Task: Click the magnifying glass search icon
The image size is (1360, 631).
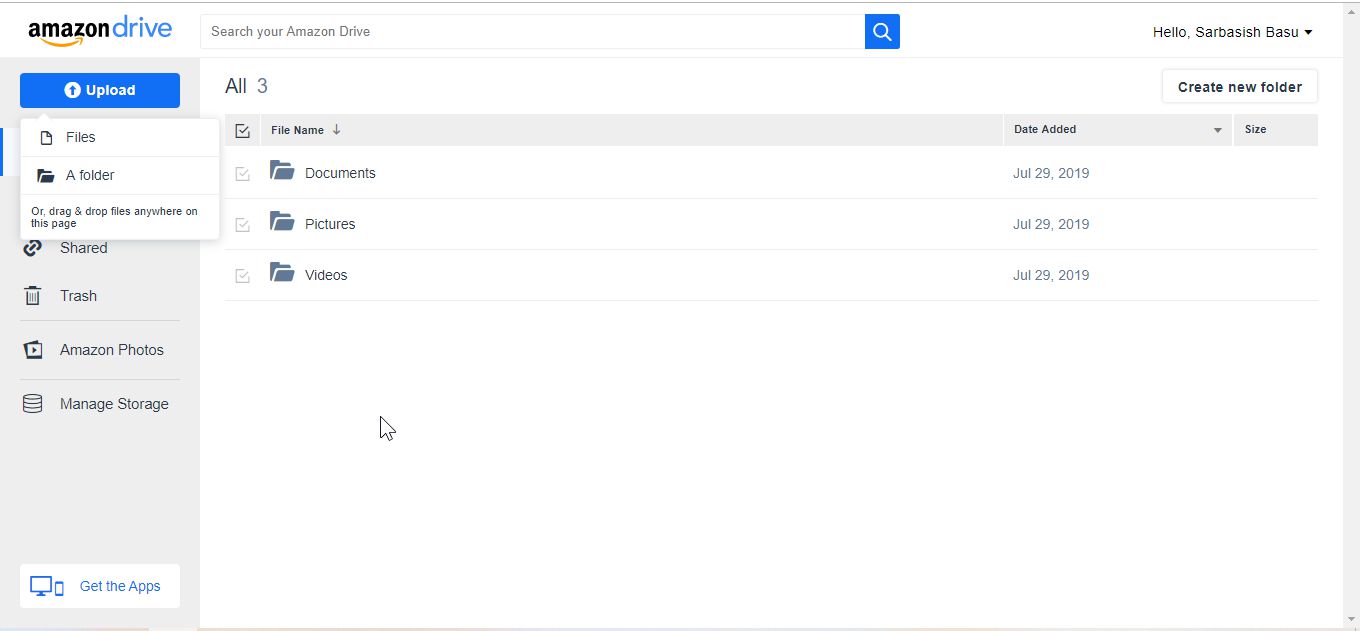Action: [x=881, y=31]
